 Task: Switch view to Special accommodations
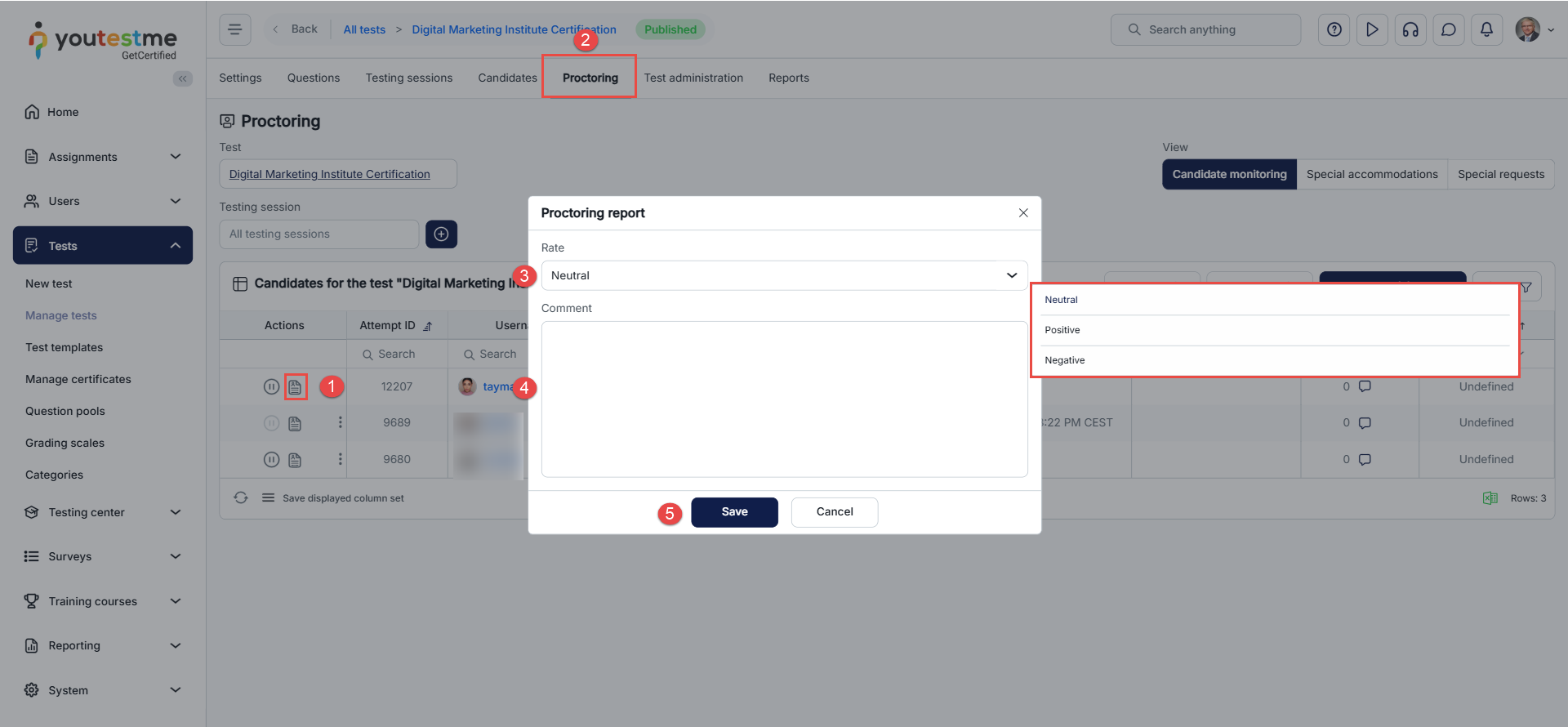point(1372,175)
